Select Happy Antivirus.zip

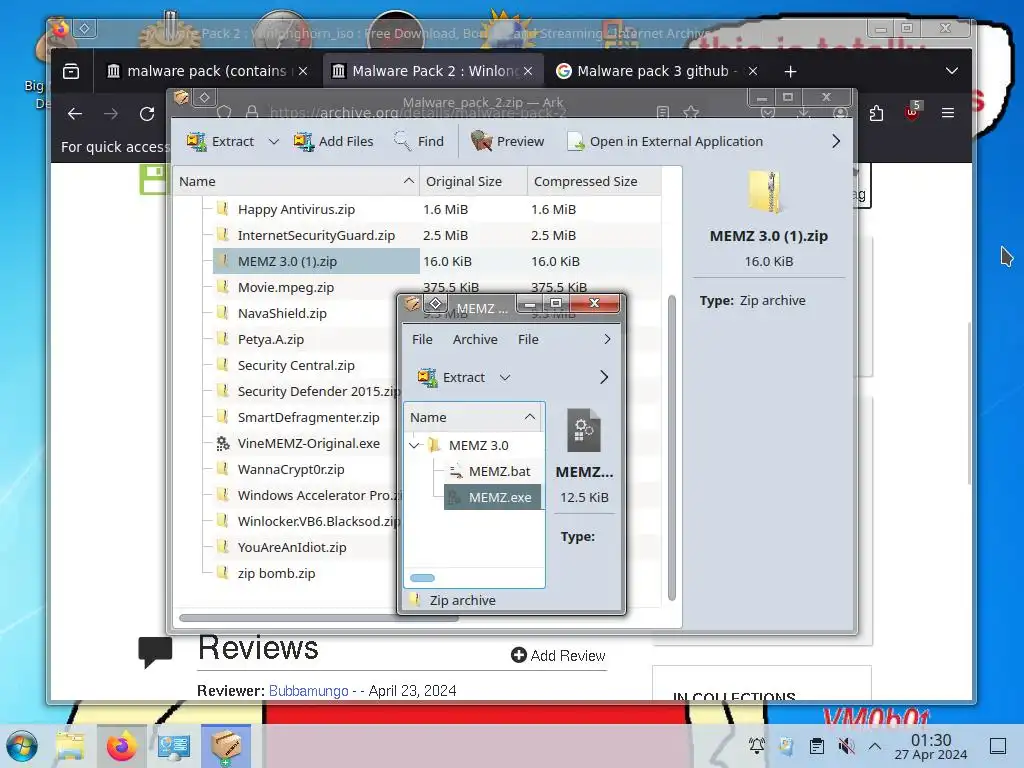pos(296,209)
